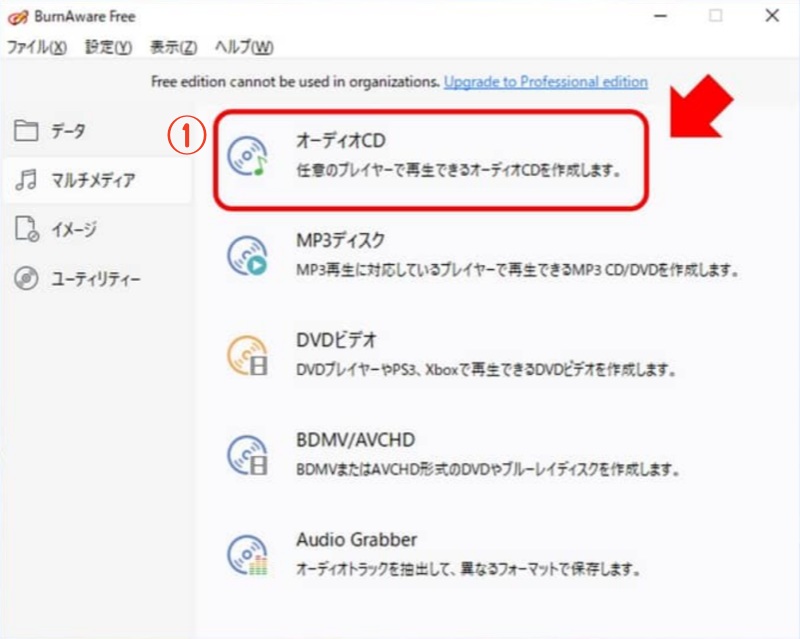Switch to the イメージ category label
Image resolution: width=800 pixels, height=639 pixels.
coord(74,230)
